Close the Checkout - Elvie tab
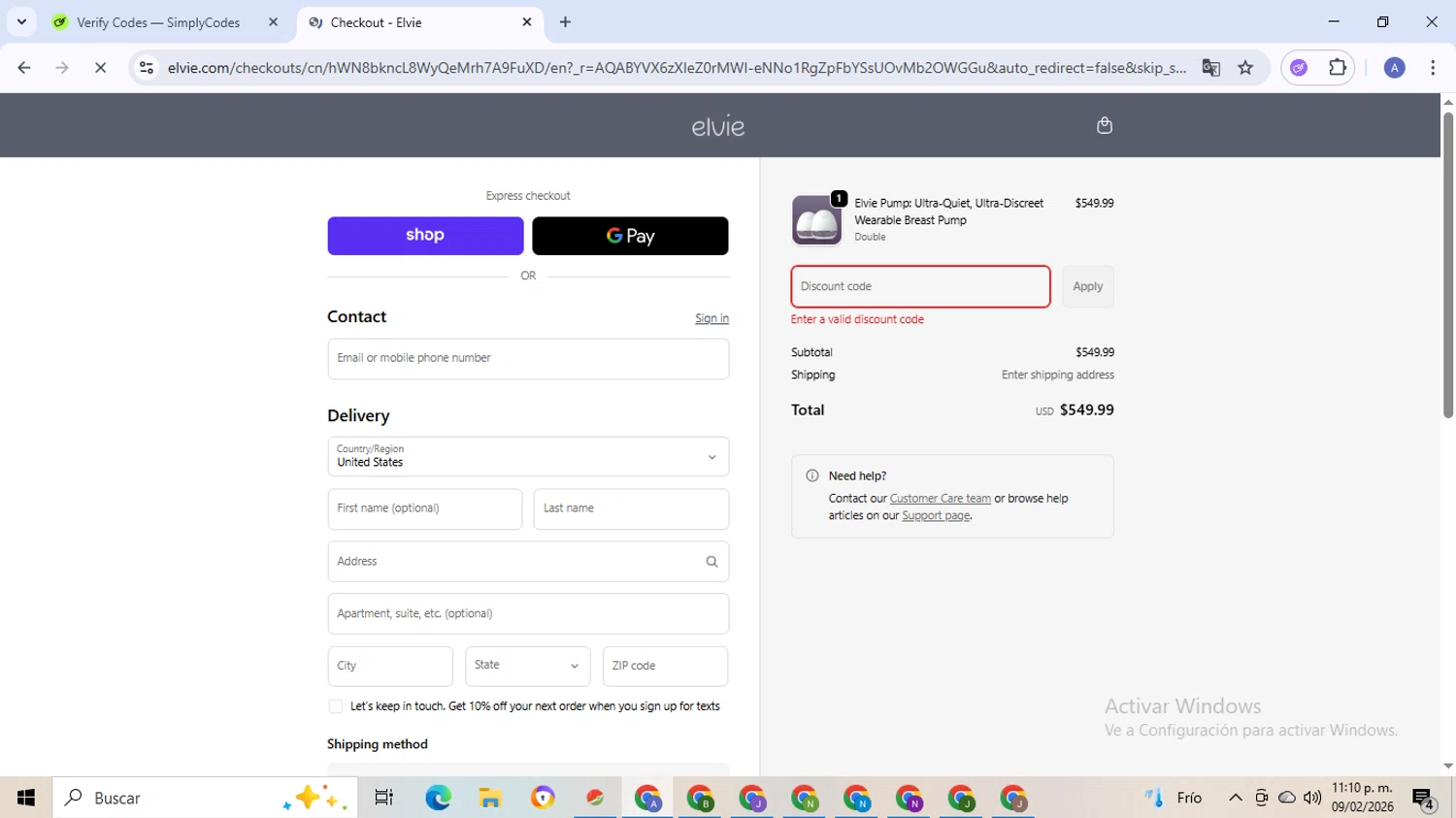 (x=527, y=21)
